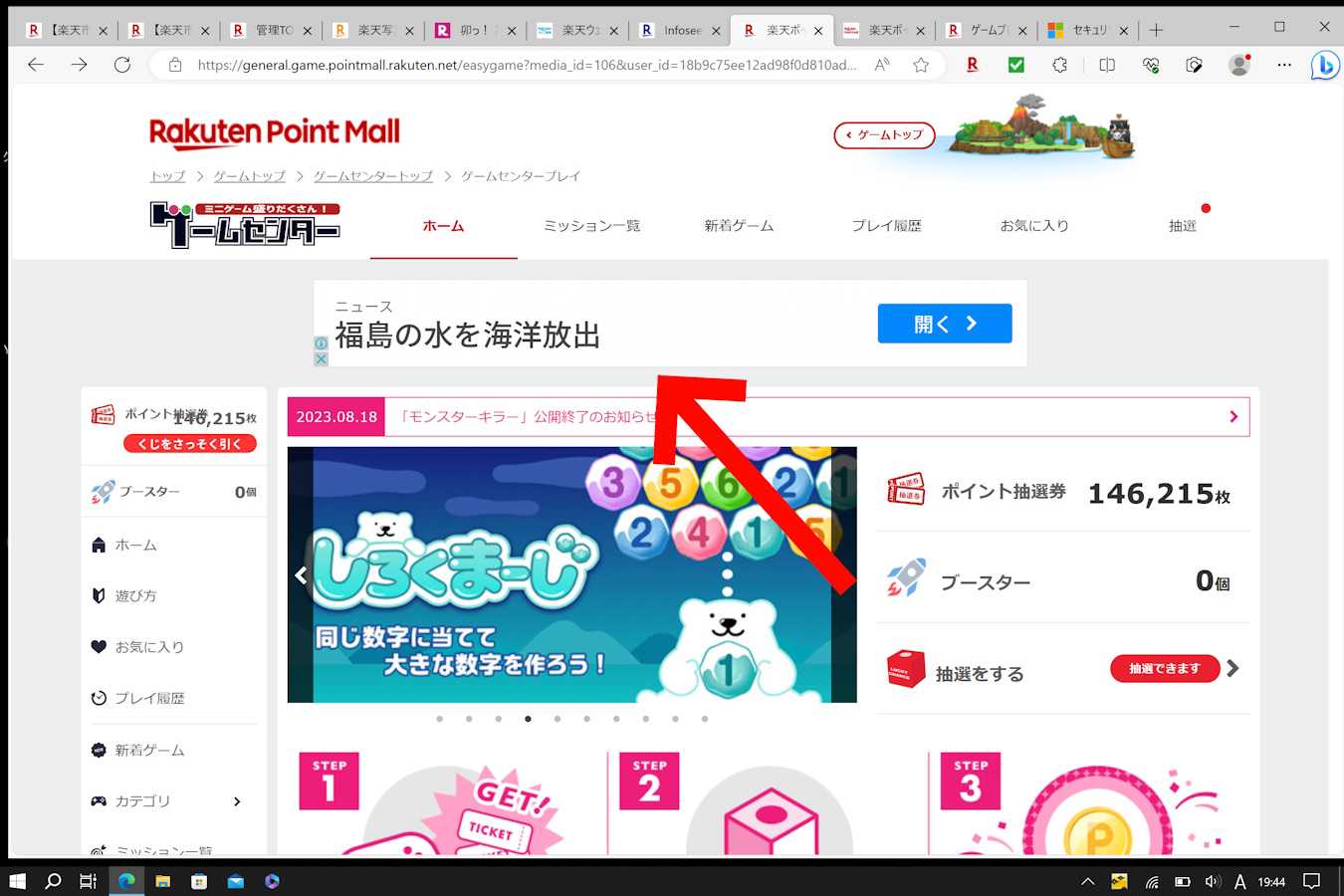Follow the ゲームセンタートップ breadcrumb link
The image size is (1344, 896).
pyautogui.click(x=373, y=176)
